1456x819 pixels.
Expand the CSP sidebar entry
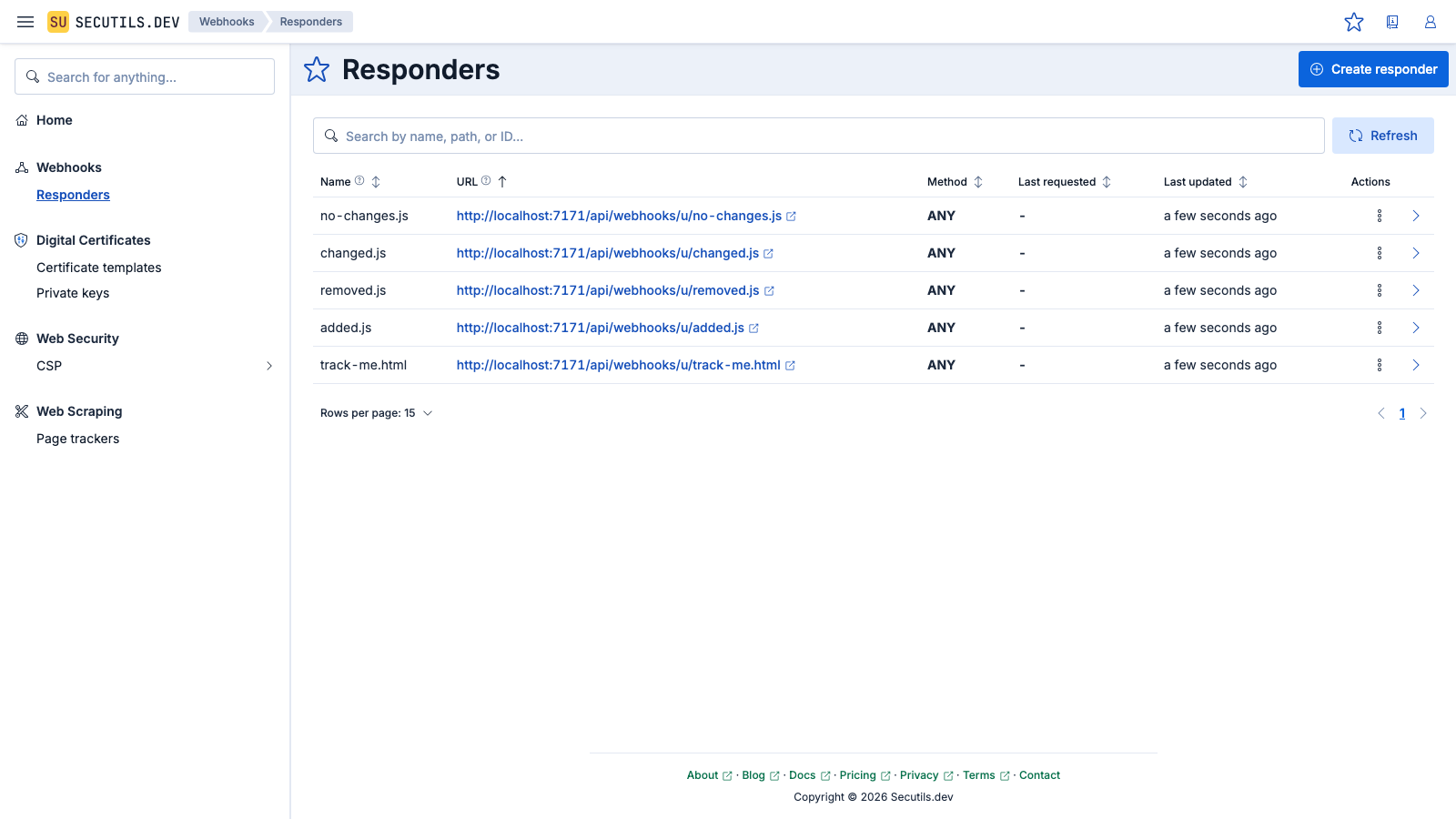pyautogui.click(x=268, y=365)
